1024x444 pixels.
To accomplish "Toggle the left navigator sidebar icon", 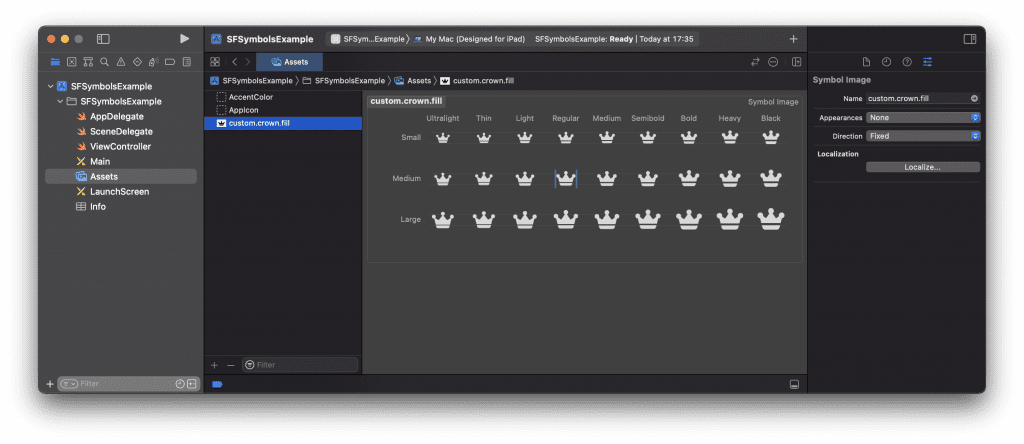I will click(x=103, y=39).
